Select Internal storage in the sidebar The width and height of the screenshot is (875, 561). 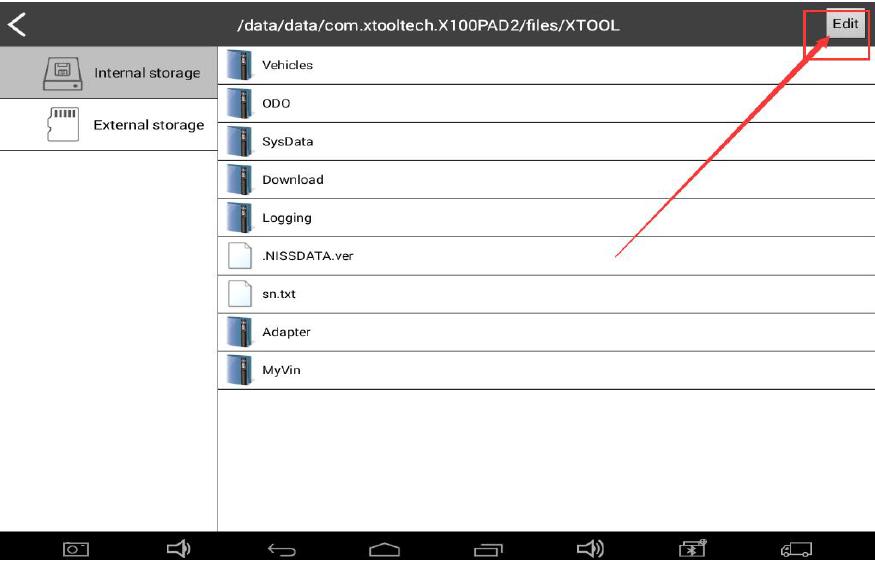[x=109, y=73]
